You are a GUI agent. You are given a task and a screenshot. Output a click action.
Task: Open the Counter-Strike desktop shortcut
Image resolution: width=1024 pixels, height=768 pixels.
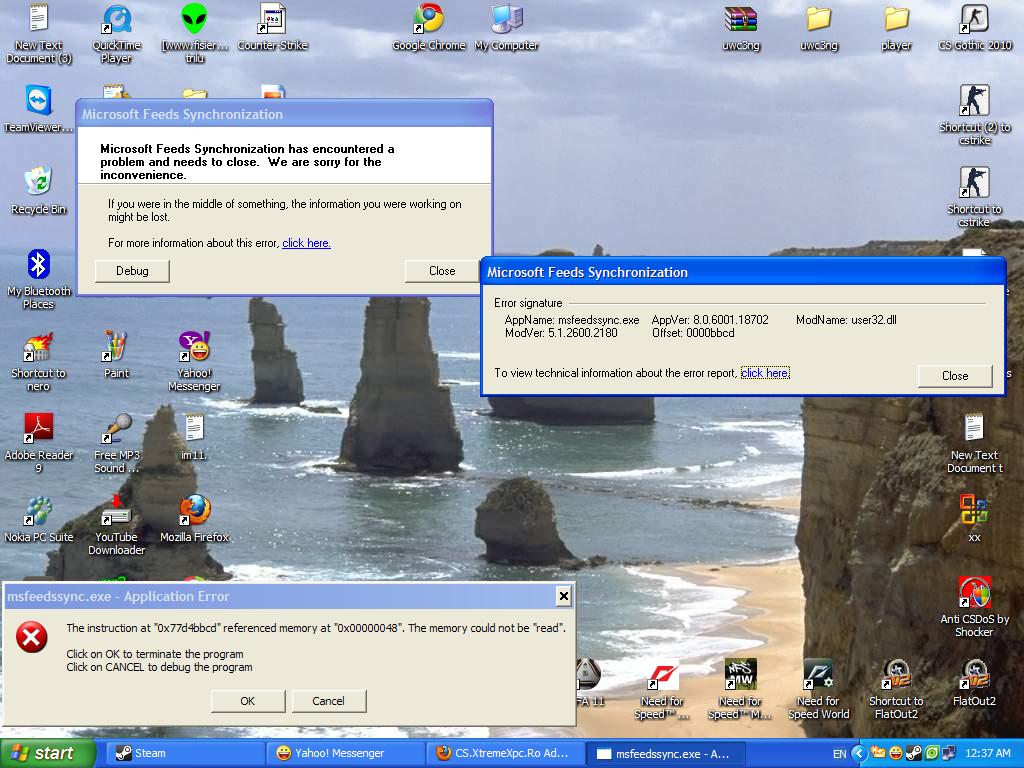(x=272, y=27)
